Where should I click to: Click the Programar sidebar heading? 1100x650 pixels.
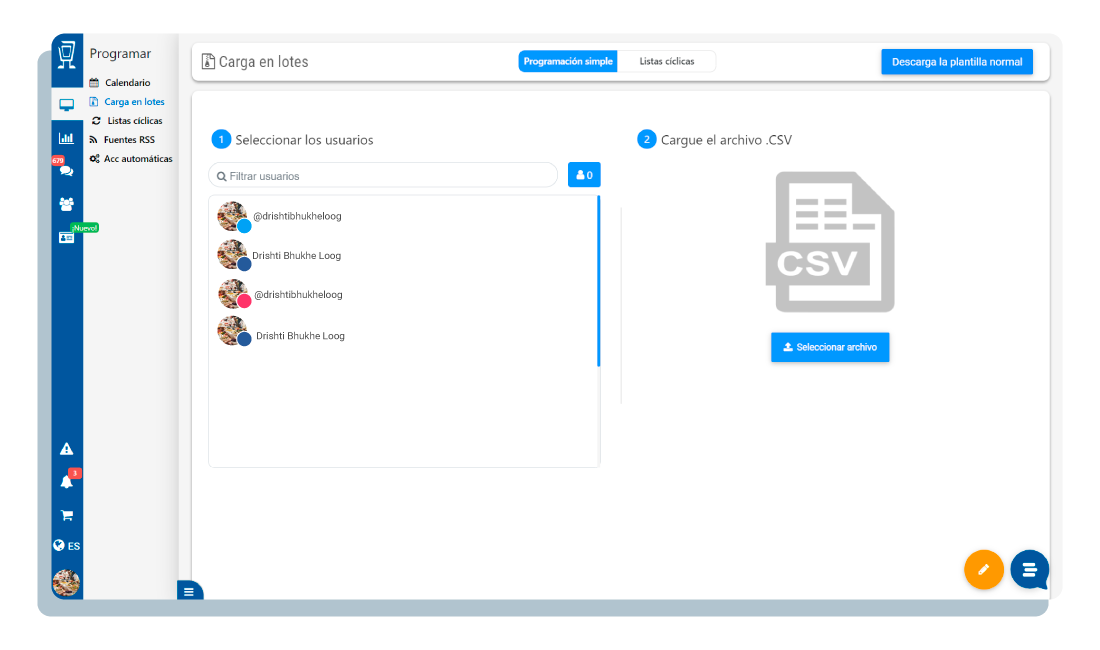click(x=120, y=53)
